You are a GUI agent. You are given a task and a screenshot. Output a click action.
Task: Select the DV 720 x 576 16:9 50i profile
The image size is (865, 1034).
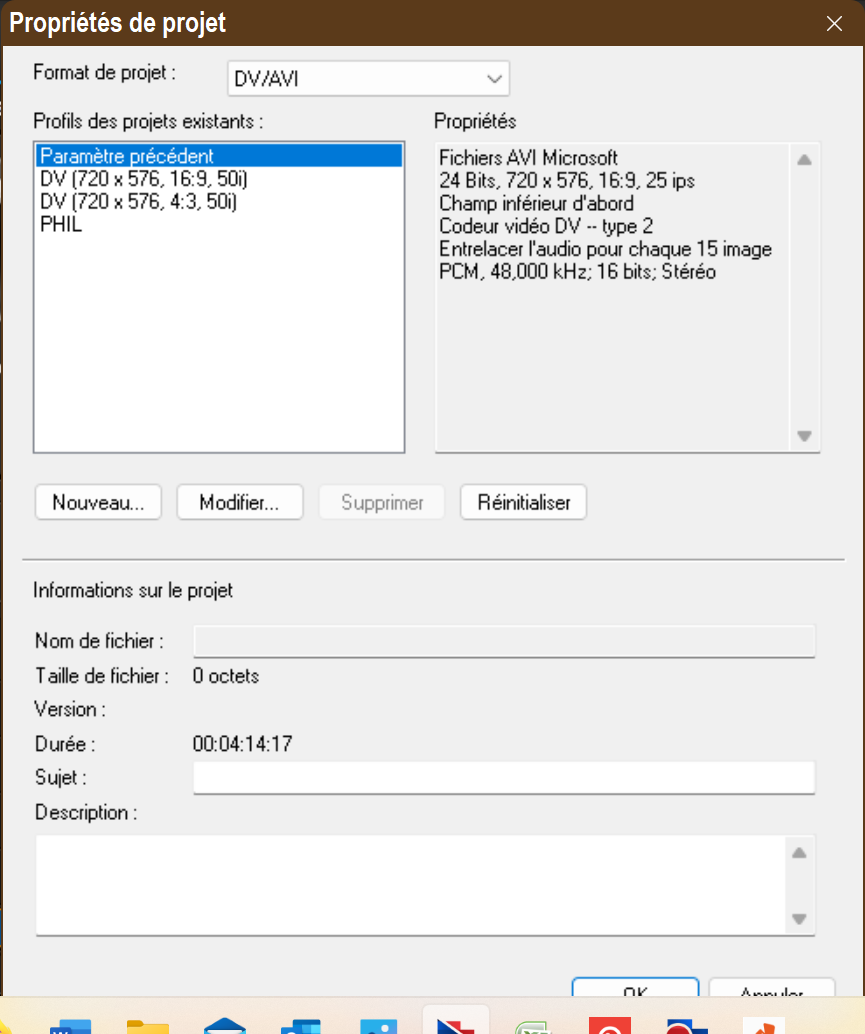point(219,179)
